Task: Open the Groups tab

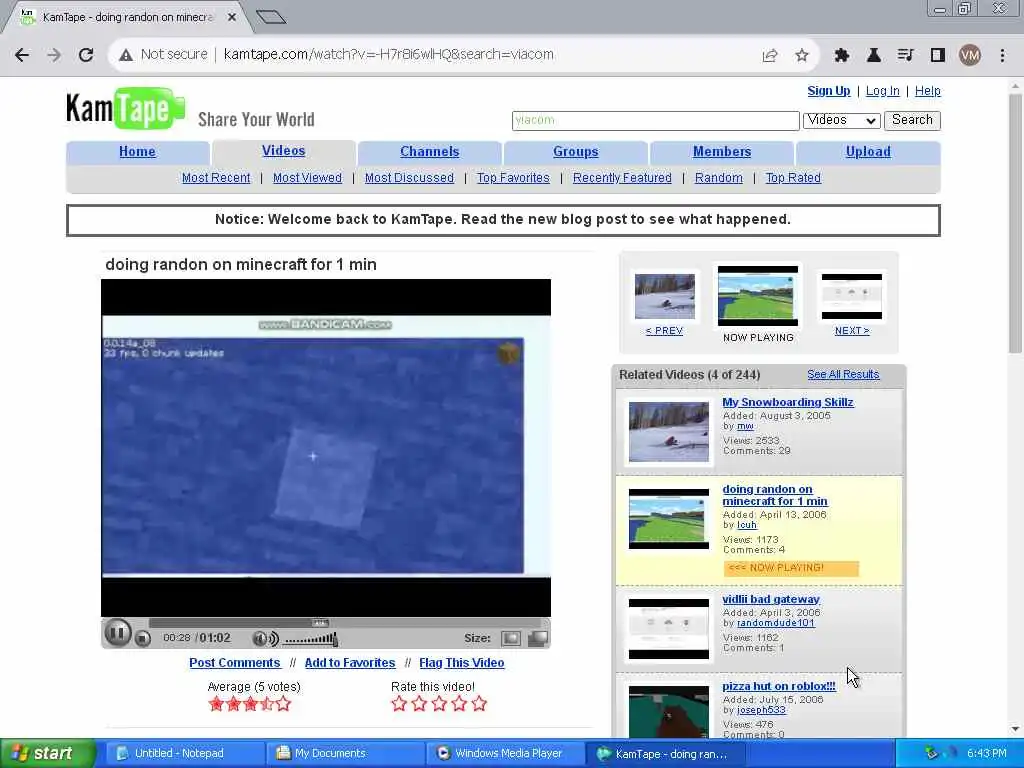Action: [x=575, y=152]
